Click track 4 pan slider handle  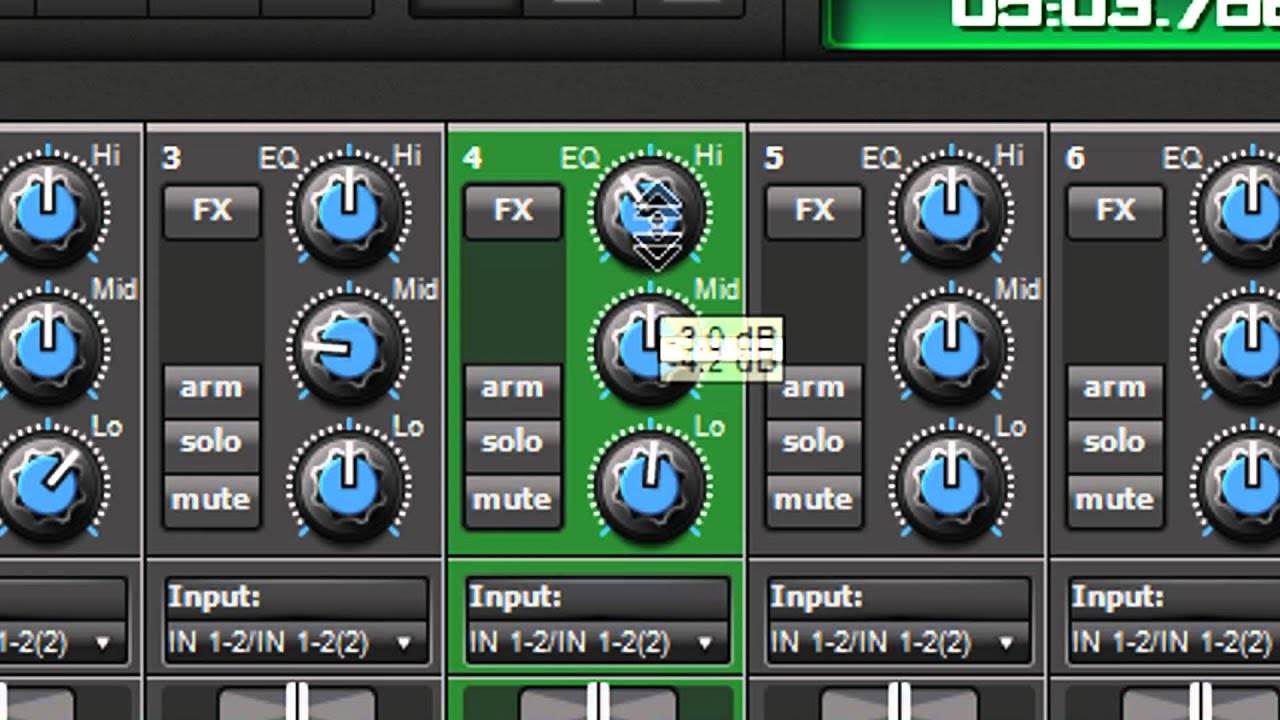(x=598, y=702)
